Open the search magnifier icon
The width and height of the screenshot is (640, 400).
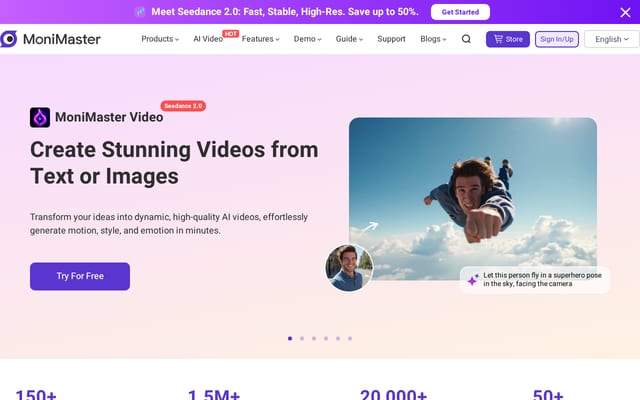(x=466, y=39)
